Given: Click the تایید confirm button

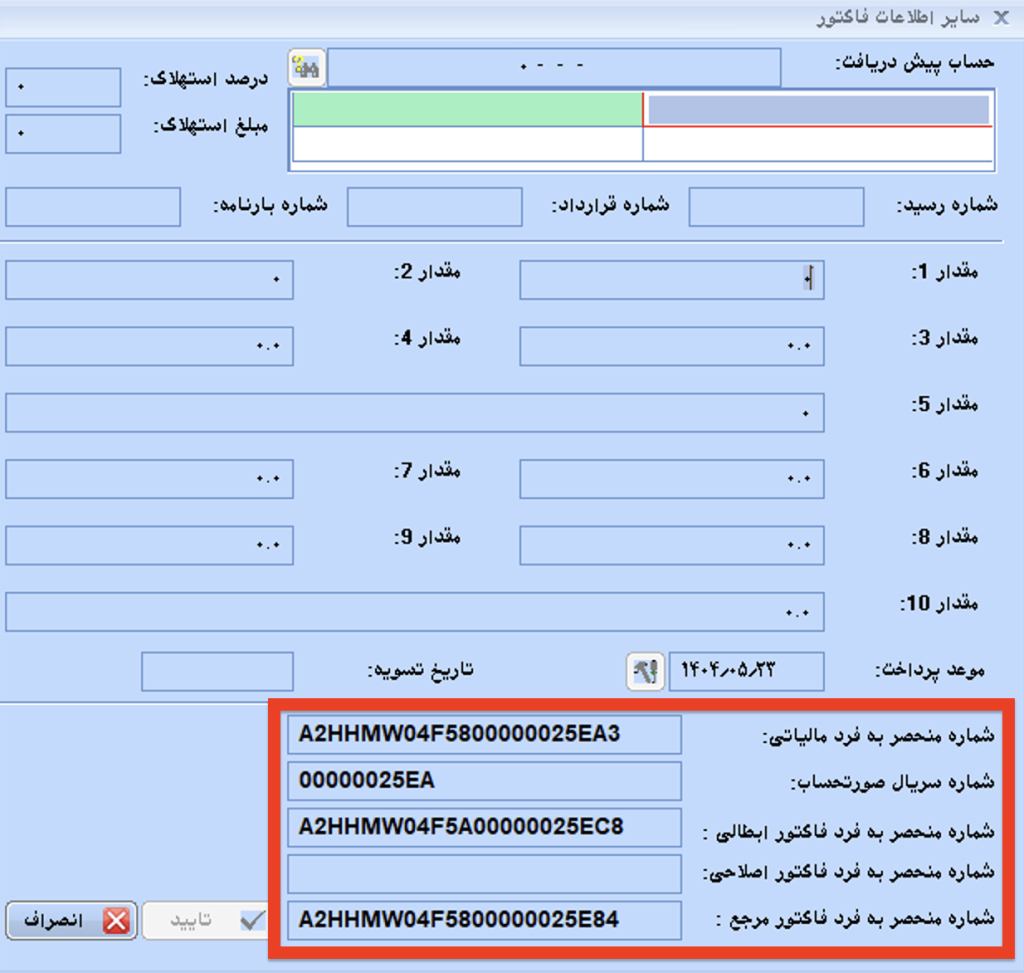Looking at the screenshot, I should [x=205, y=921].
